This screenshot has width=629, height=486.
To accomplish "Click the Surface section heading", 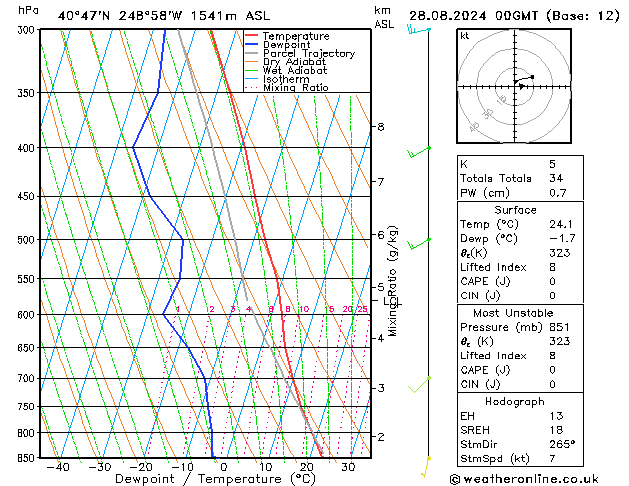I will coord(515,210).
